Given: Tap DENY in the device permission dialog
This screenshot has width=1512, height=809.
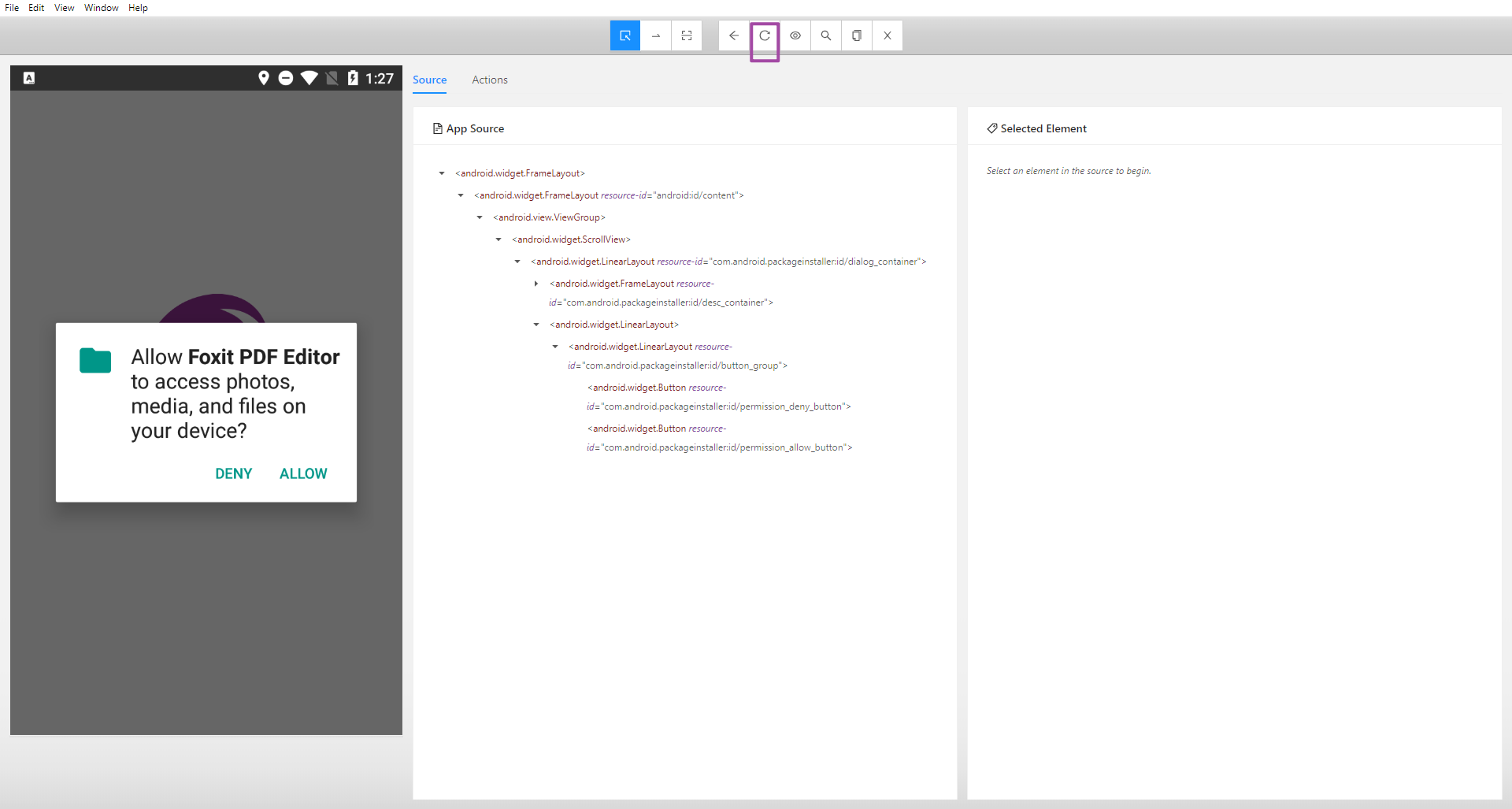Looking at the screenshot, I should coord(234,473).
